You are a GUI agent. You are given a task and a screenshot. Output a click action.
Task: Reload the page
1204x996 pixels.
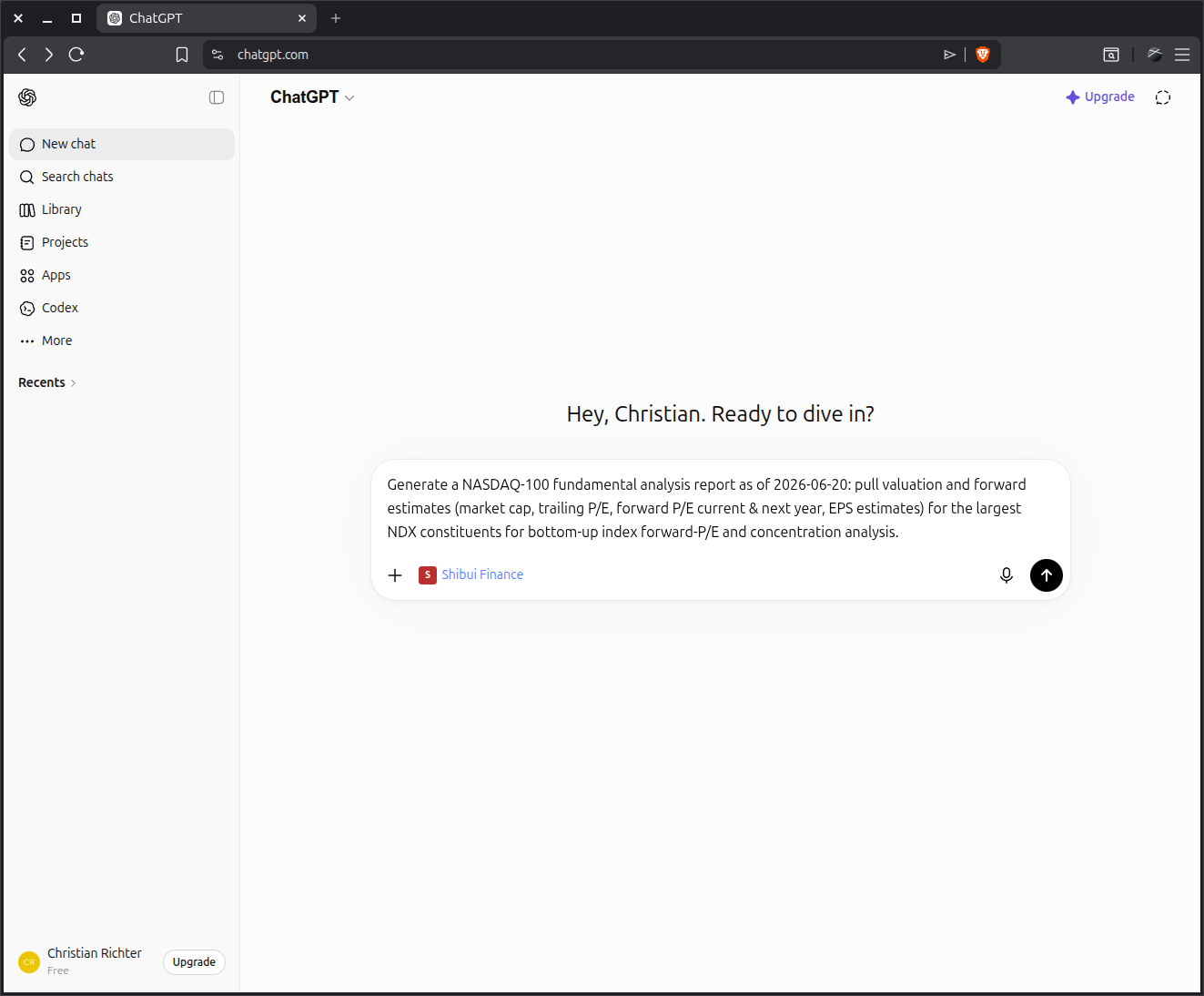pyautogui.click(x=76, y=55)
